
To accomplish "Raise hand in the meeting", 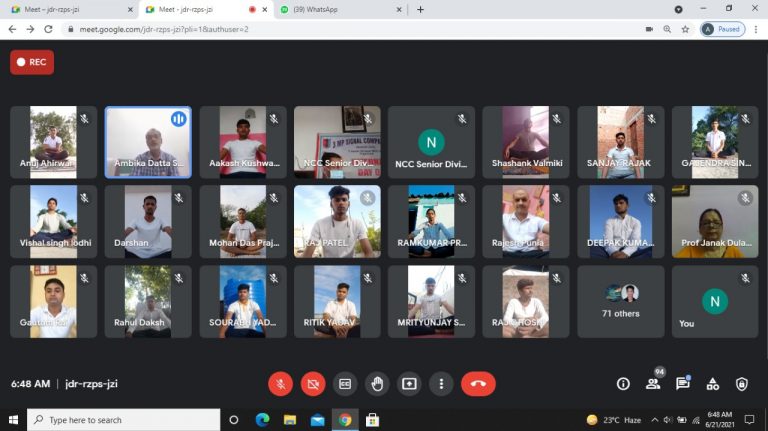I will point(377,383).
